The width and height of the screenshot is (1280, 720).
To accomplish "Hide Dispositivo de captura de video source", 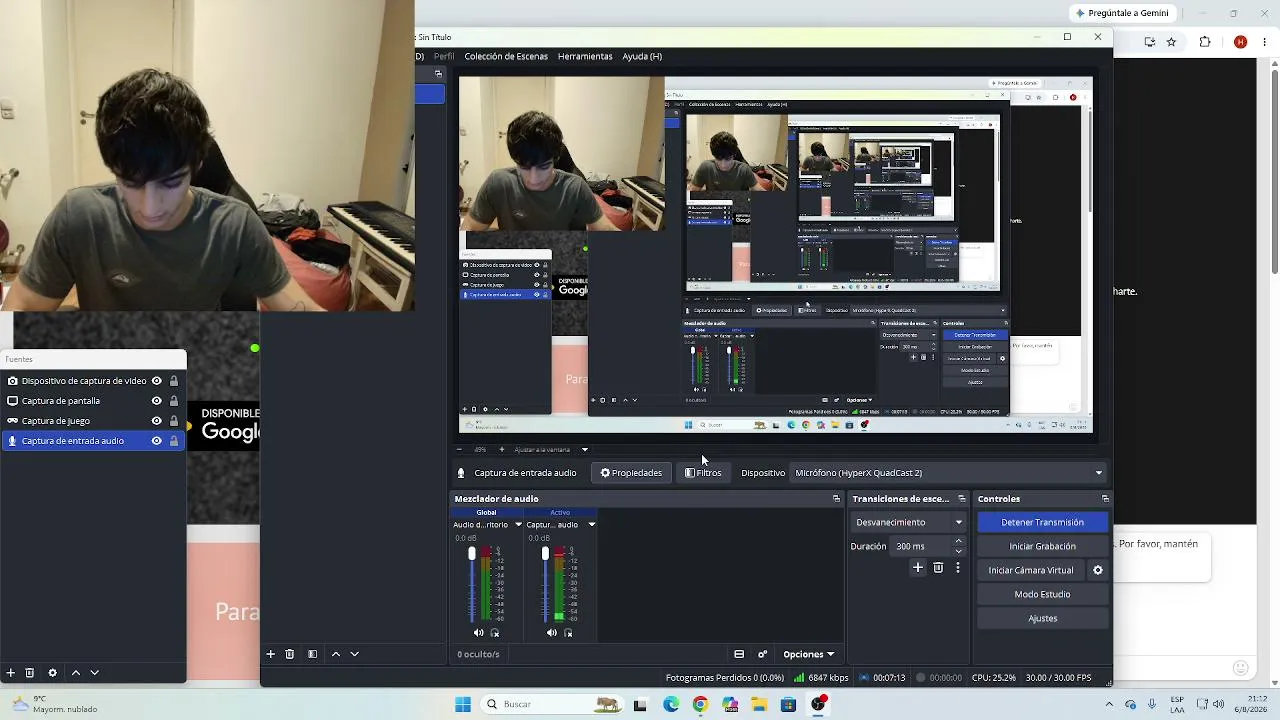I will pos(156,381).
